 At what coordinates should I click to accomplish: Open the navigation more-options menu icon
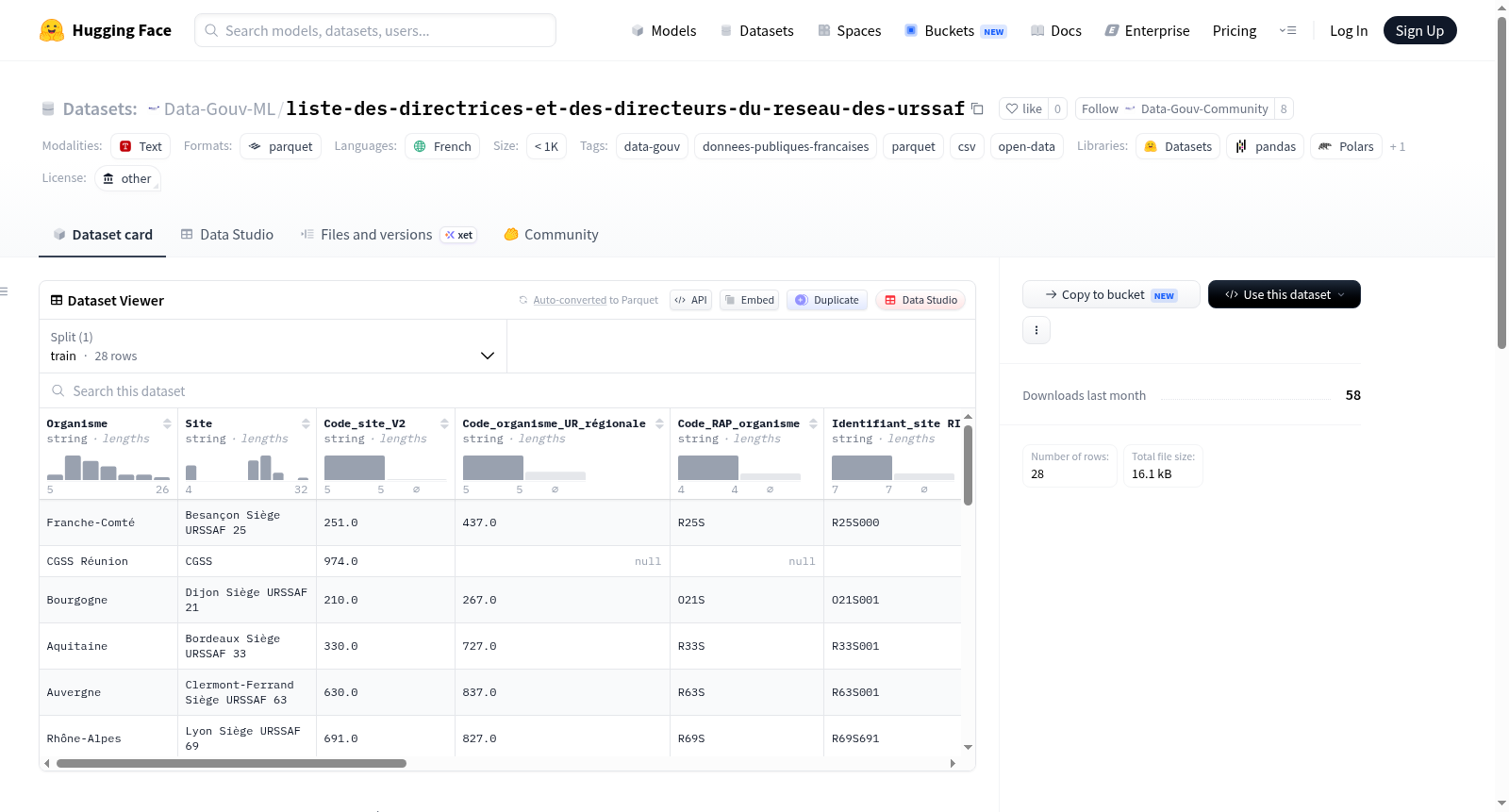click(1287, 30)
